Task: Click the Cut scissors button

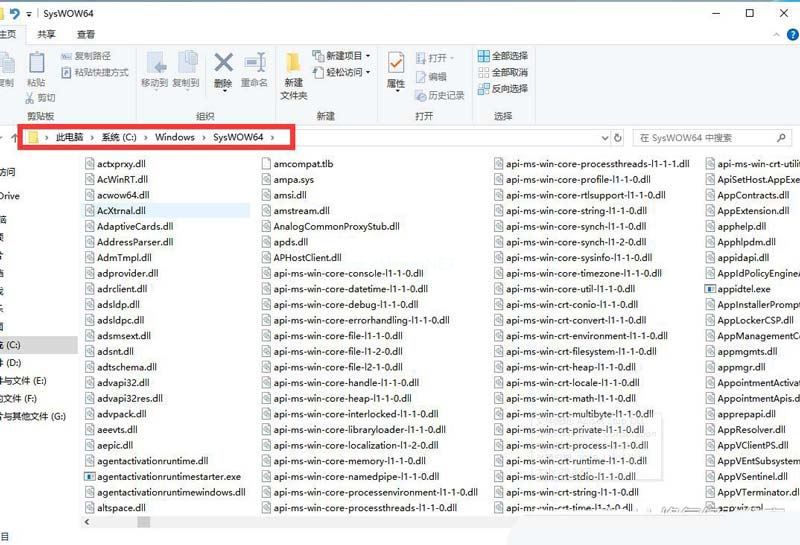Action: pyautogui.click(x=40, y=97)
